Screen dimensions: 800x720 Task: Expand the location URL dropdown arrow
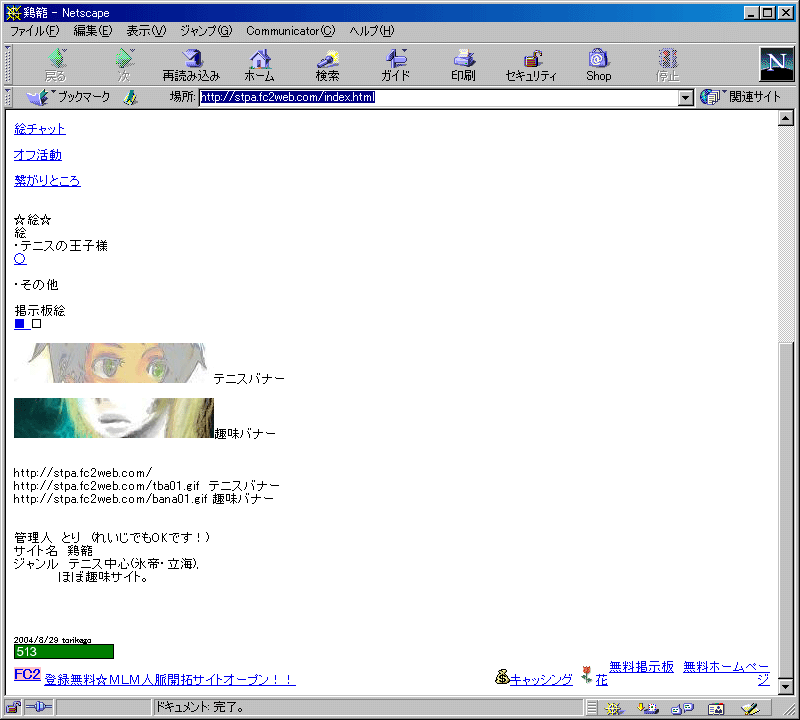[686, 97]
